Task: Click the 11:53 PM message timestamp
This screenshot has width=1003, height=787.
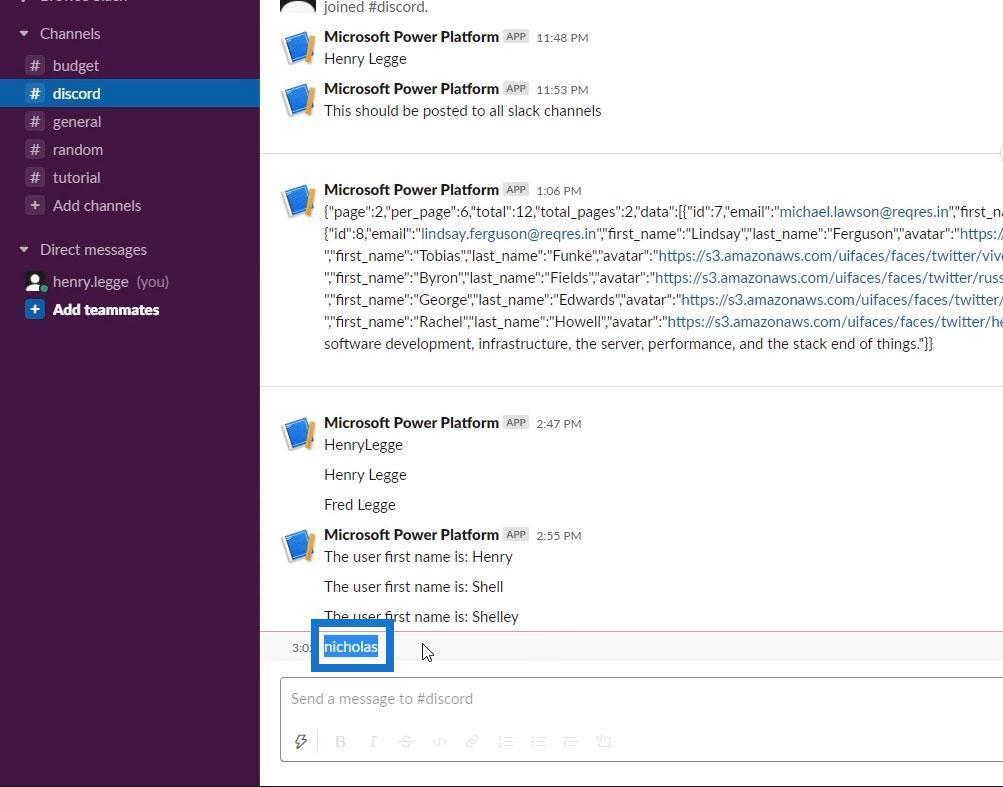Action: pyautogui.click(x=562, y=90)
